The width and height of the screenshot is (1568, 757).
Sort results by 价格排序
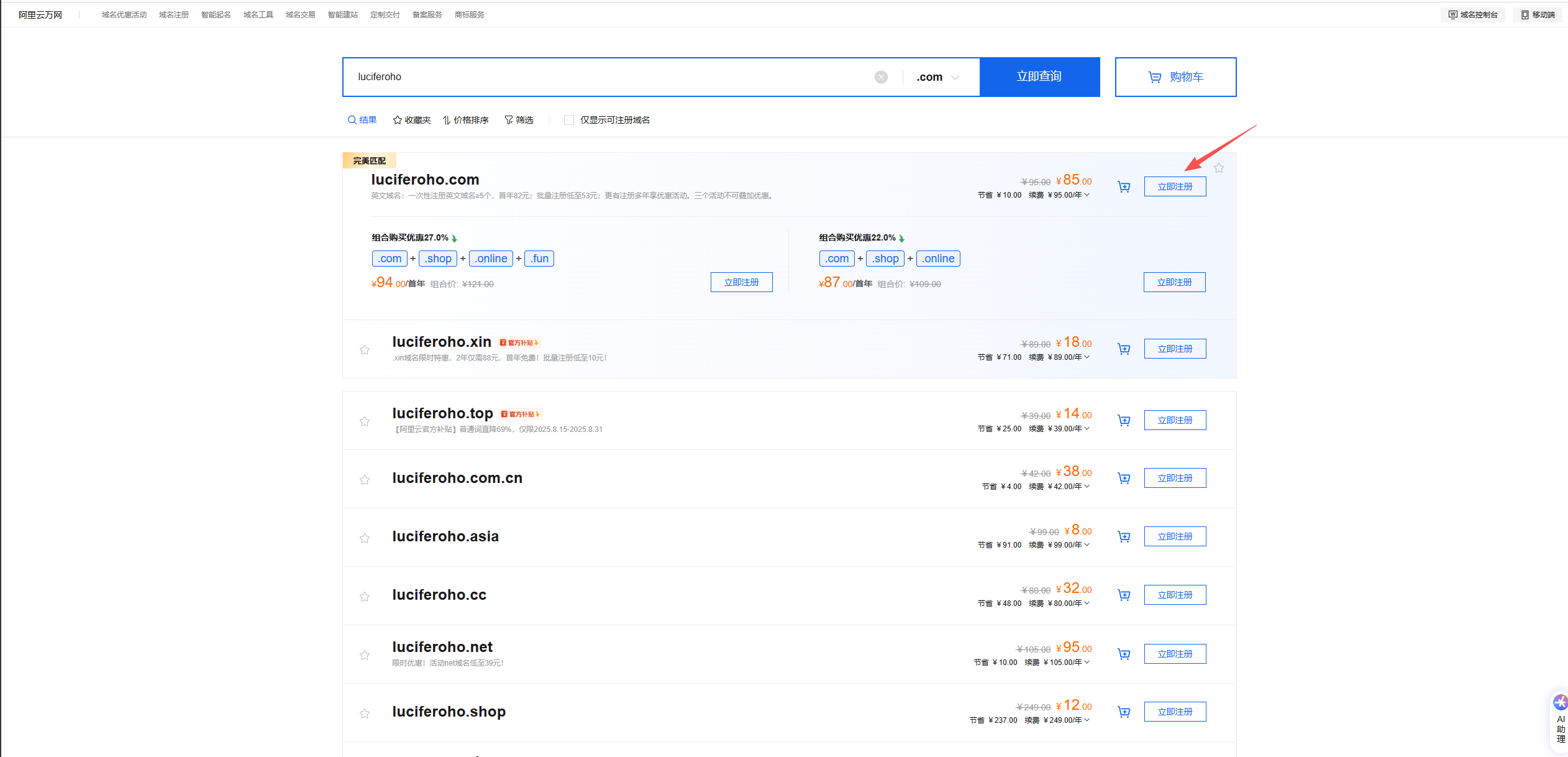pyautogui.click(x=466, y=120)
